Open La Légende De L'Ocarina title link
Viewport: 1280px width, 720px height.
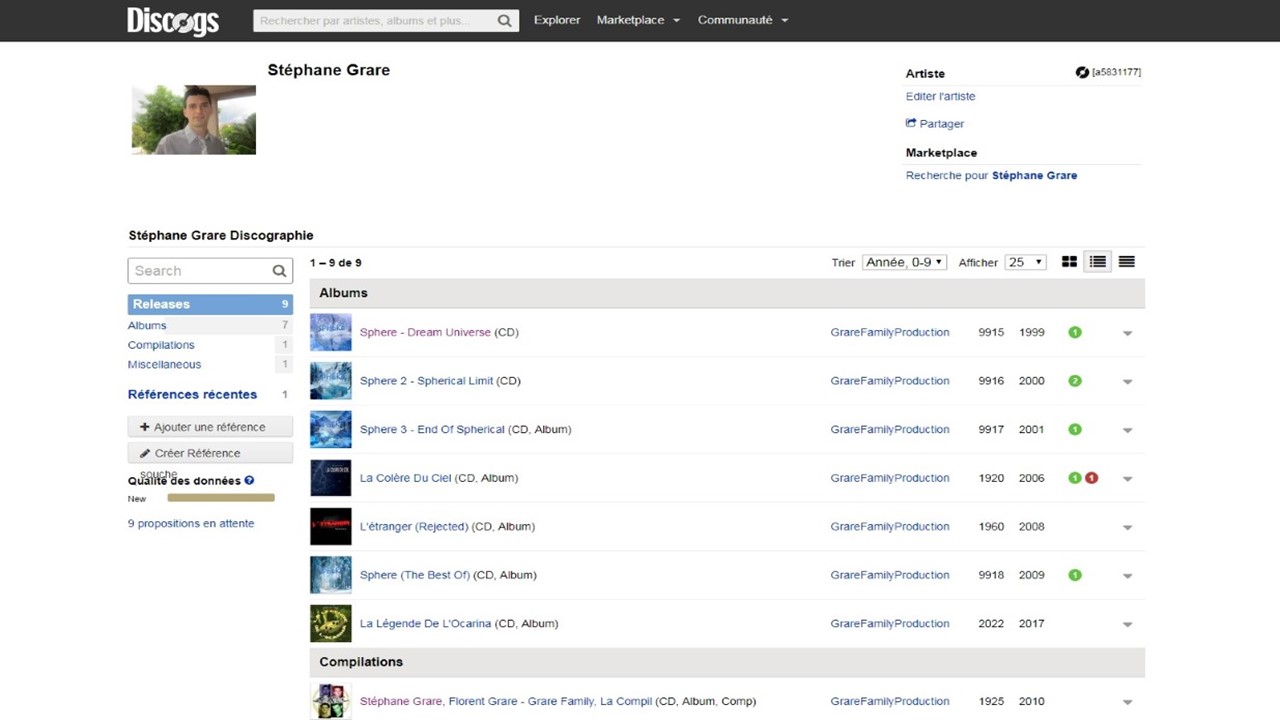(x=425, y=623)
